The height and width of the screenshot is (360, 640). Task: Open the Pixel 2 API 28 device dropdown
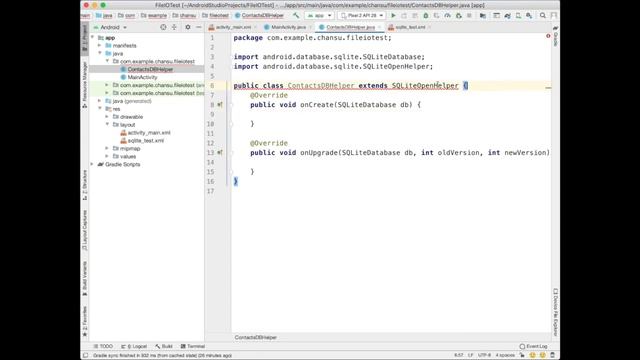[x=362, y=16]
